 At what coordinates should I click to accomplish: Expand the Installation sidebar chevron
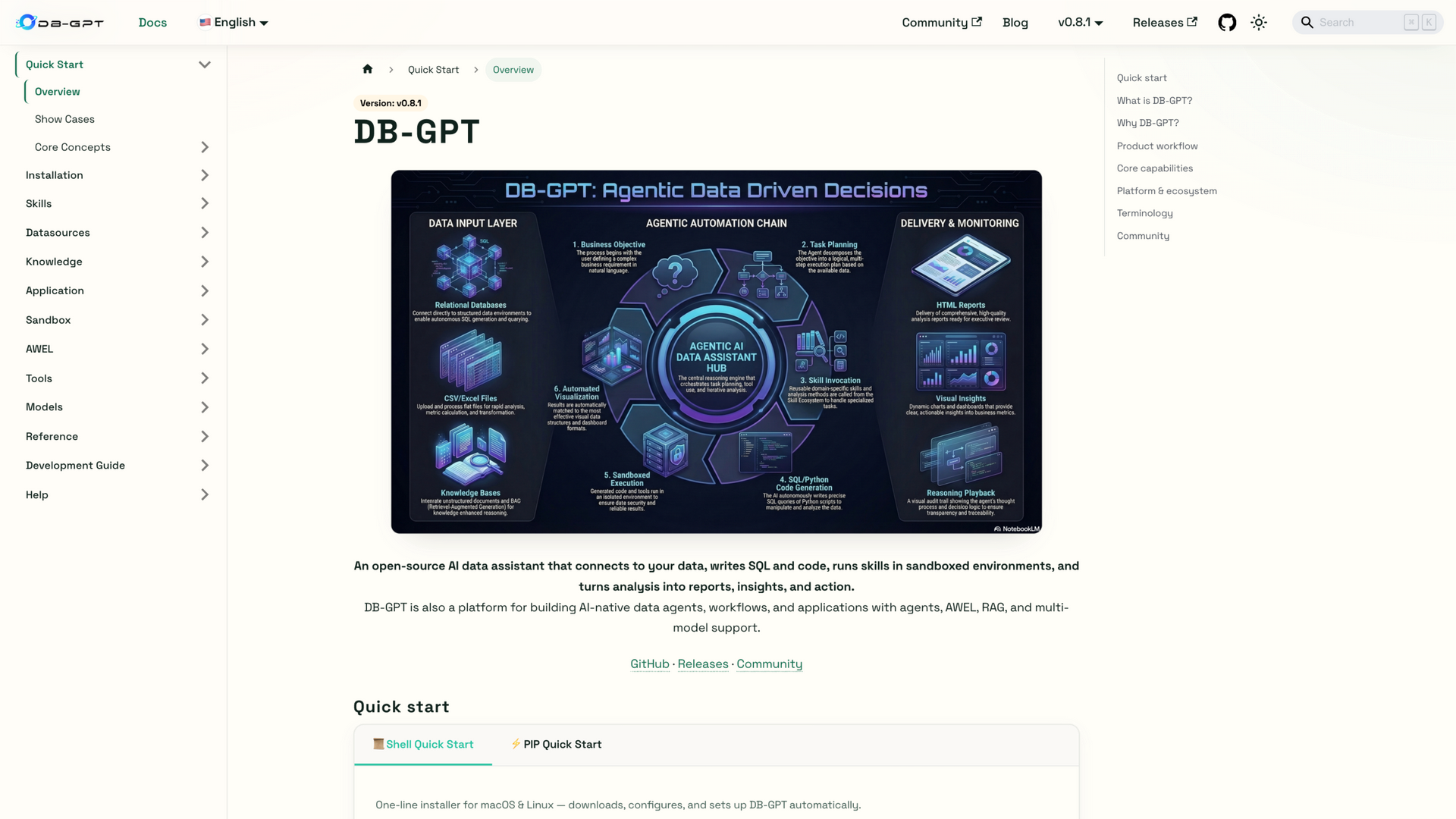pyautogui.click(x=205, y=175)
